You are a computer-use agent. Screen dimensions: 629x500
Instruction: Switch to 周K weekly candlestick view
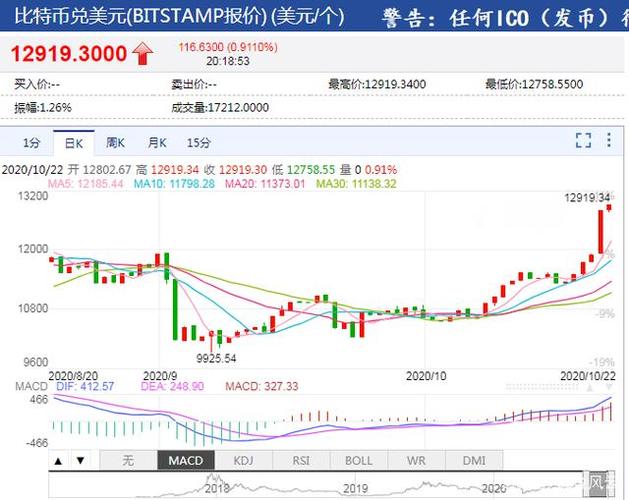115,142
